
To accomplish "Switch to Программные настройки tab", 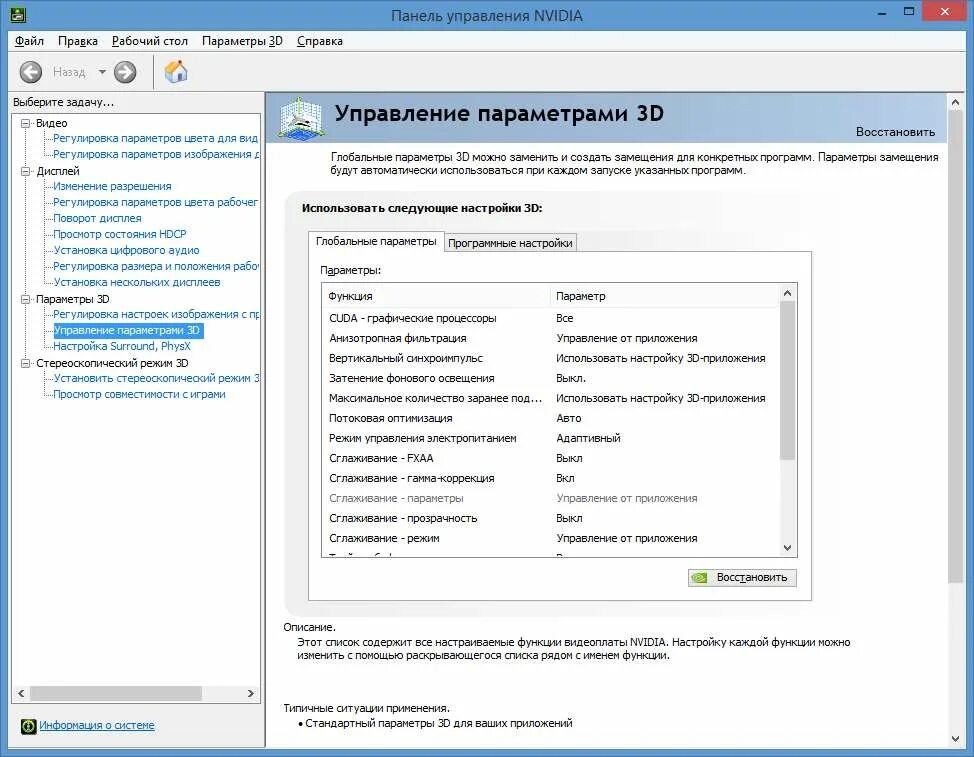I will pos(512,242).
